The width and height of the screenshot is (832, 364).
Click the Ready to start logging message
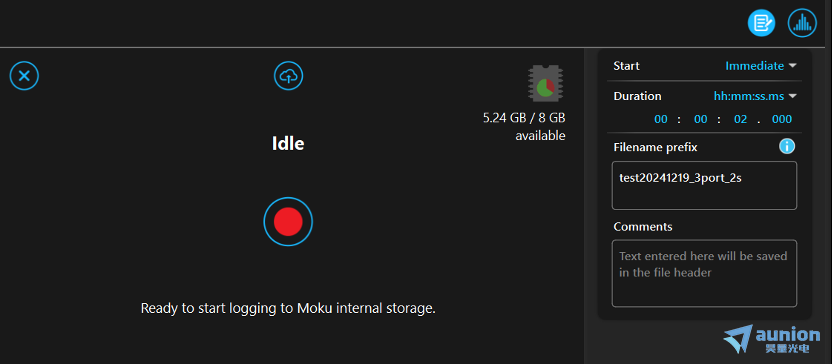[x=288, y=308]
